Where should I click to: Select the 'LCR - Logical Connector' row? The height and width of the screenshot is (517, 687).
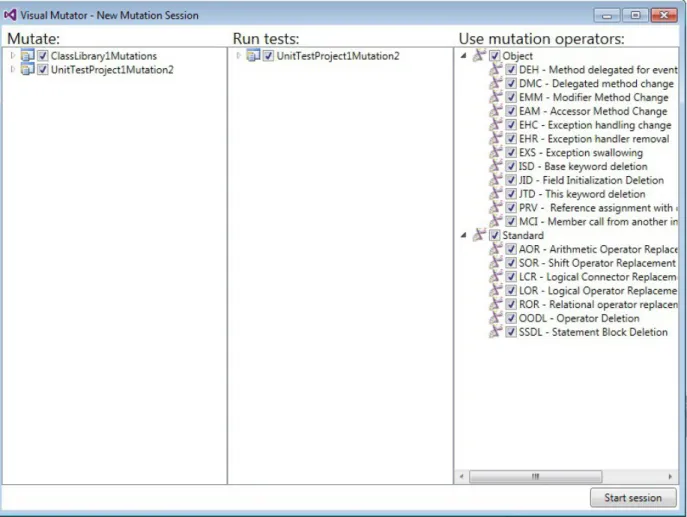tap(598, 276)
